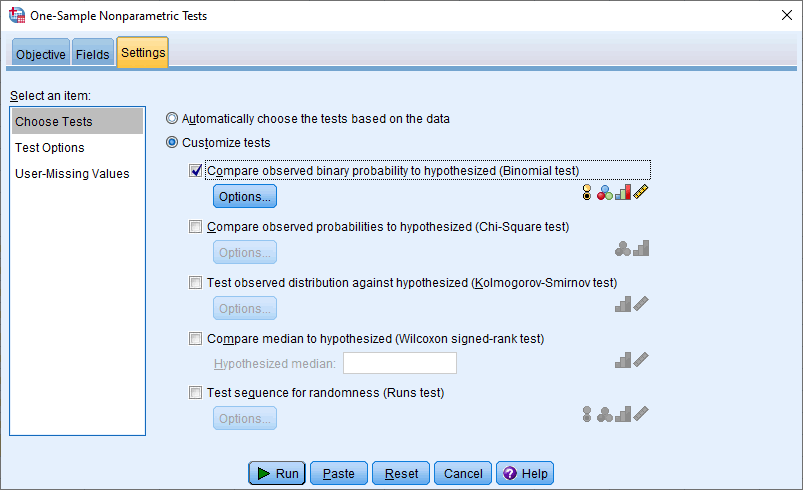This screenshot has width=803, height=490.
Task: Select Test Options in the item list
Action: (x=50, y=148)
